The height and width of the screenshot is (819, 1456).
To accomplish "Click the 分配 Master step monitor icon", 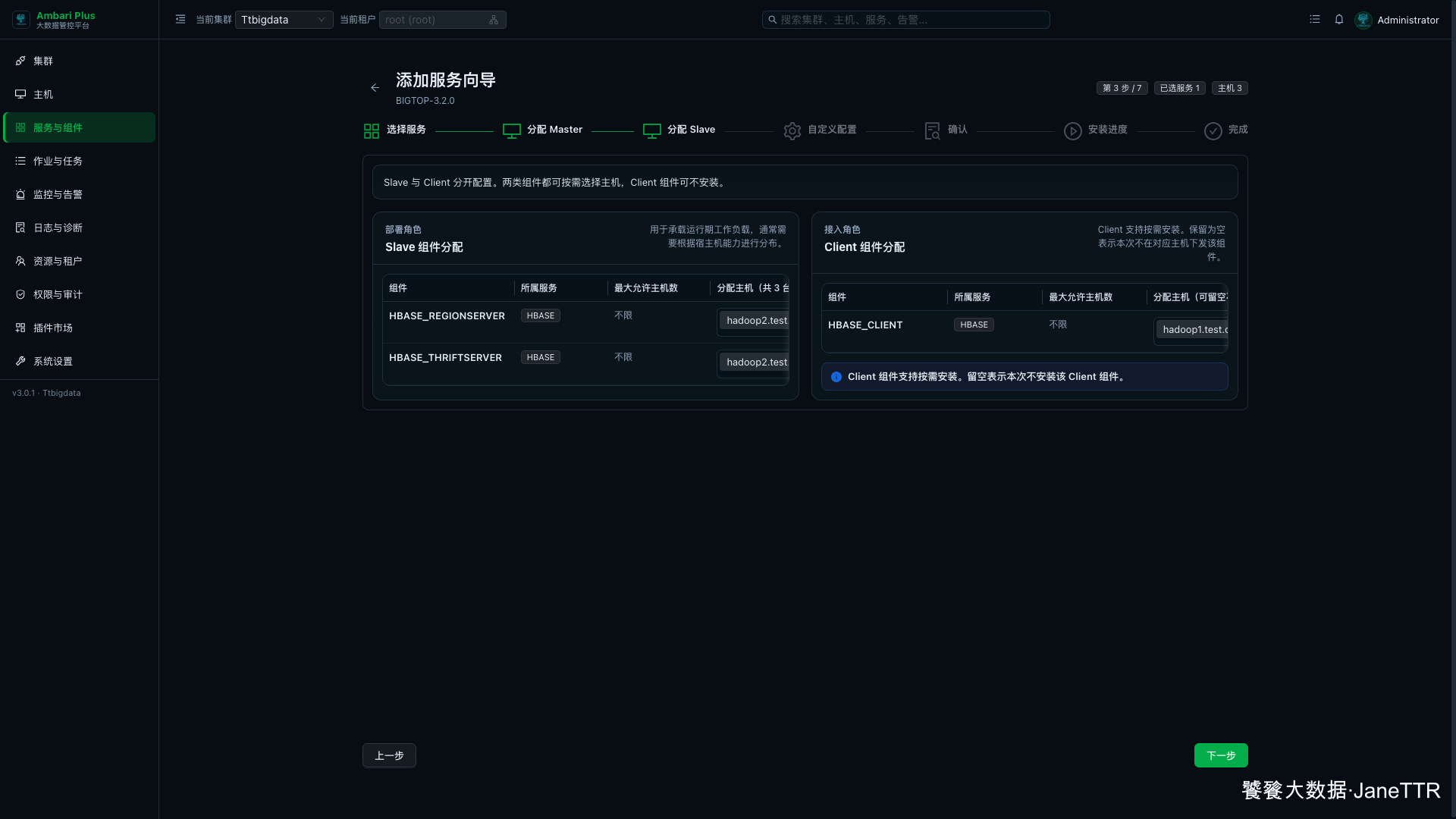I will [x=512, y=131].
